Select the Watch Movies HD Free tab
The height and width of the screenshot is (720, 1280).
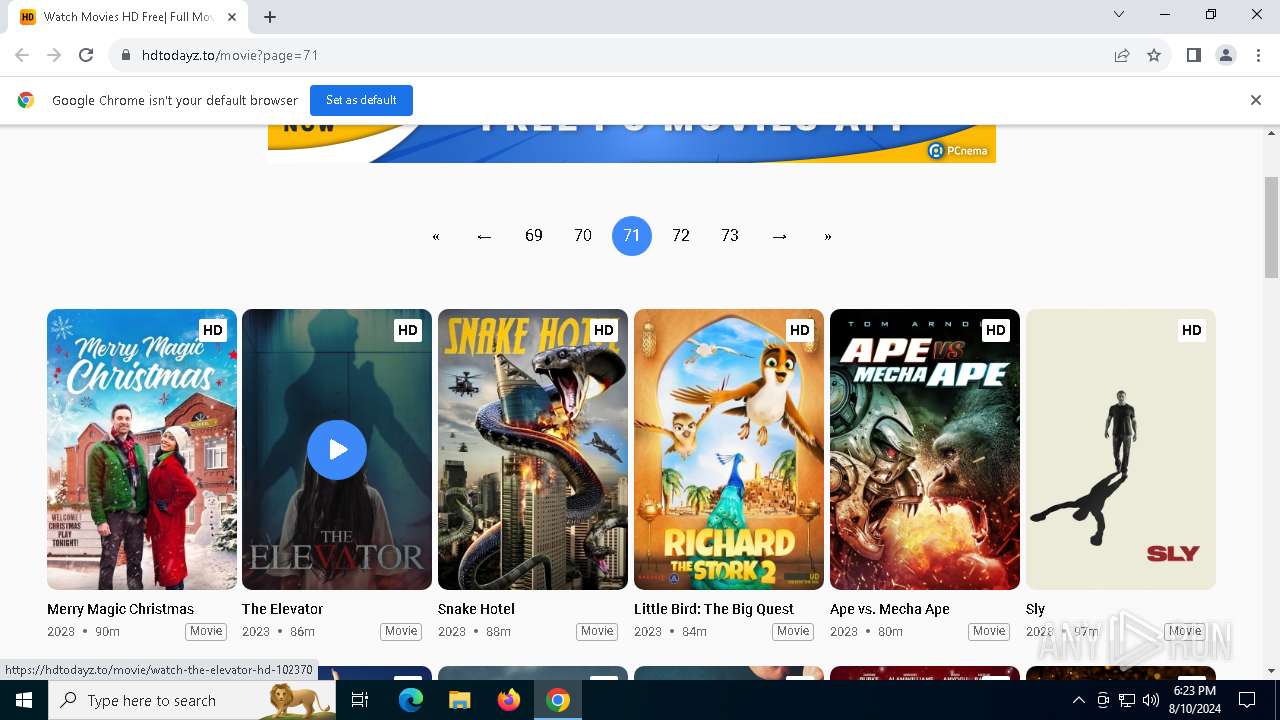click(128, 17)
